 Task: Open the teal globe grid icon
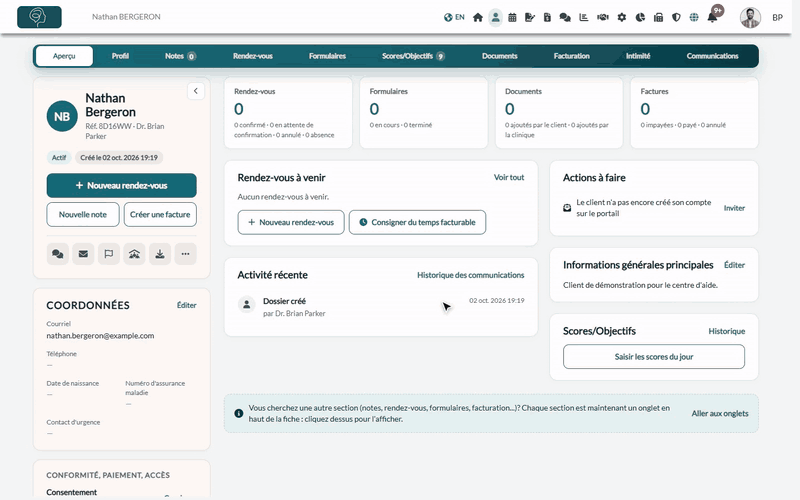tap(694, 17)
